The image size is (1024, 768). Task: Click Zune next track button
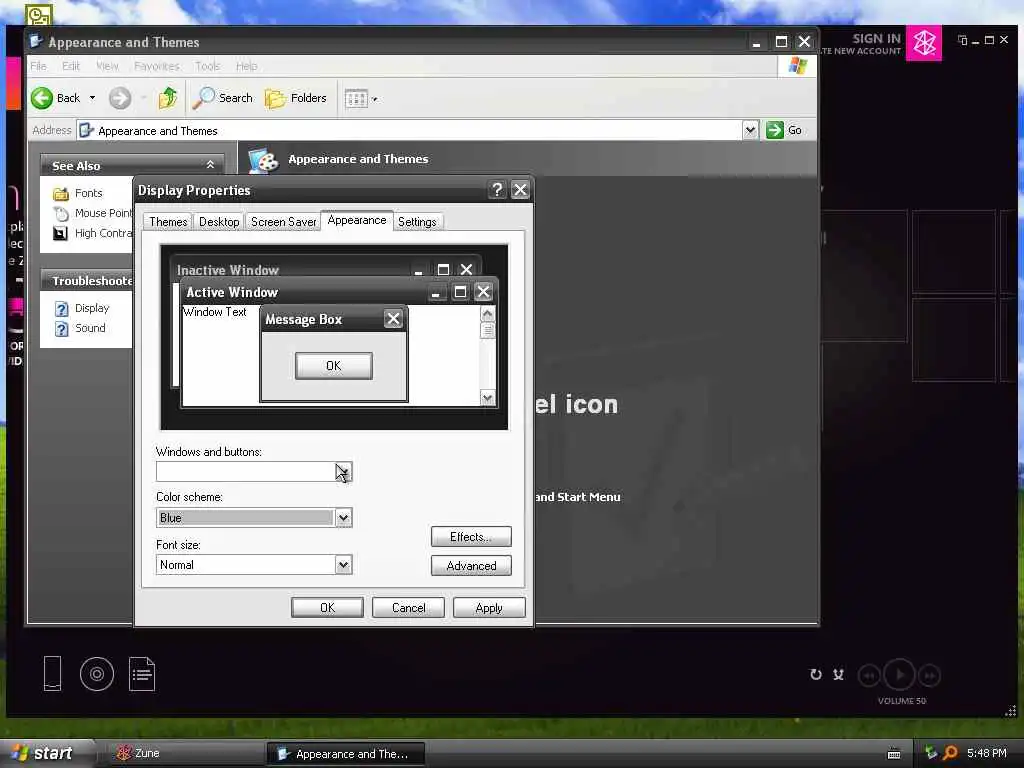930,675
